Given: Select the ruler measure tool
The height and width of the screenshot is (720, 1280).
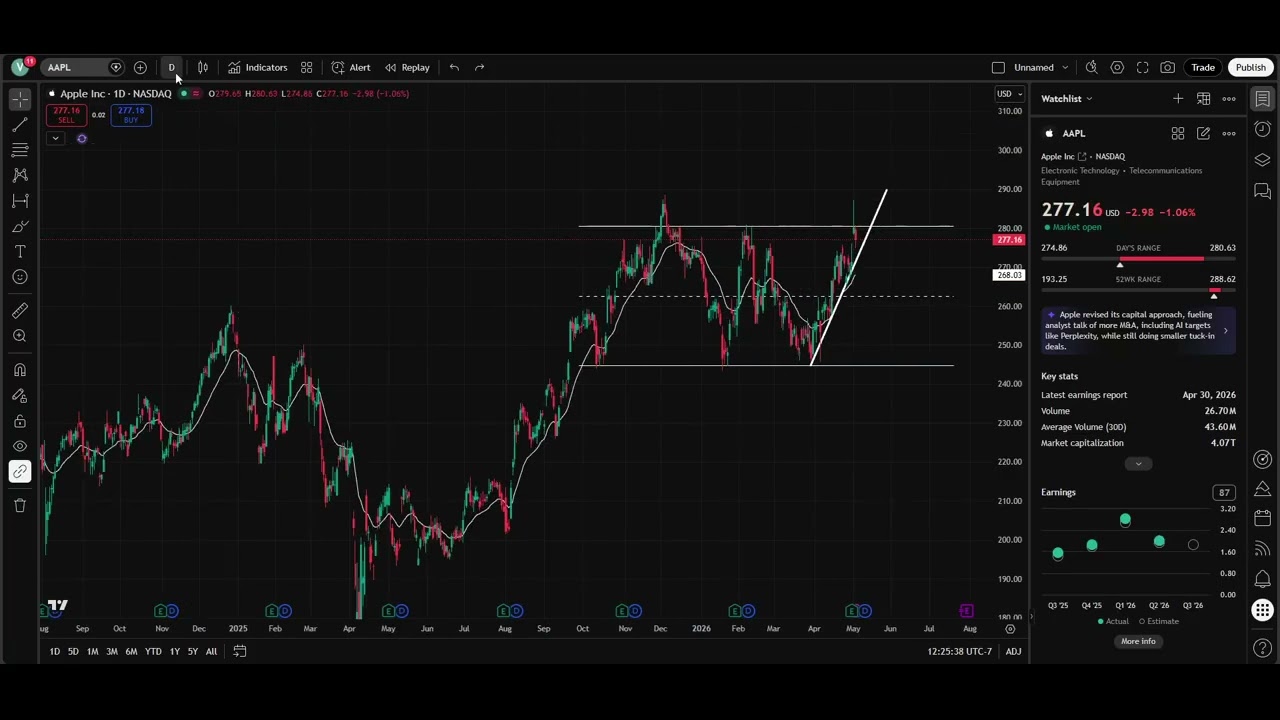Looking at the screenshot, I should click(x=20, y=311).
